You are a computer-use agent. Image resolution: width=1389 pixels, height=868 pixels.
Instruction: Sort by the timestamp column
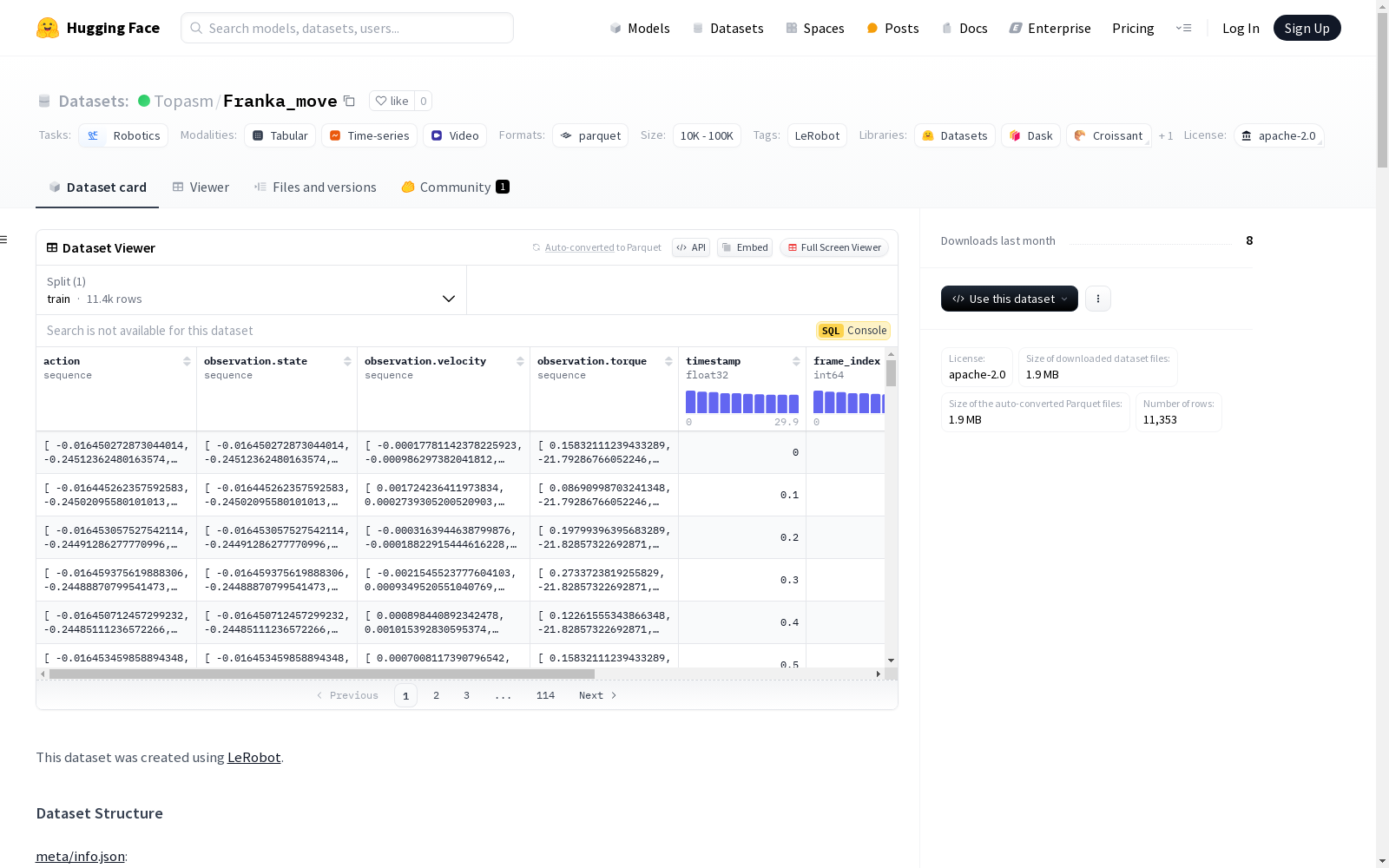(x=796, y=361)
